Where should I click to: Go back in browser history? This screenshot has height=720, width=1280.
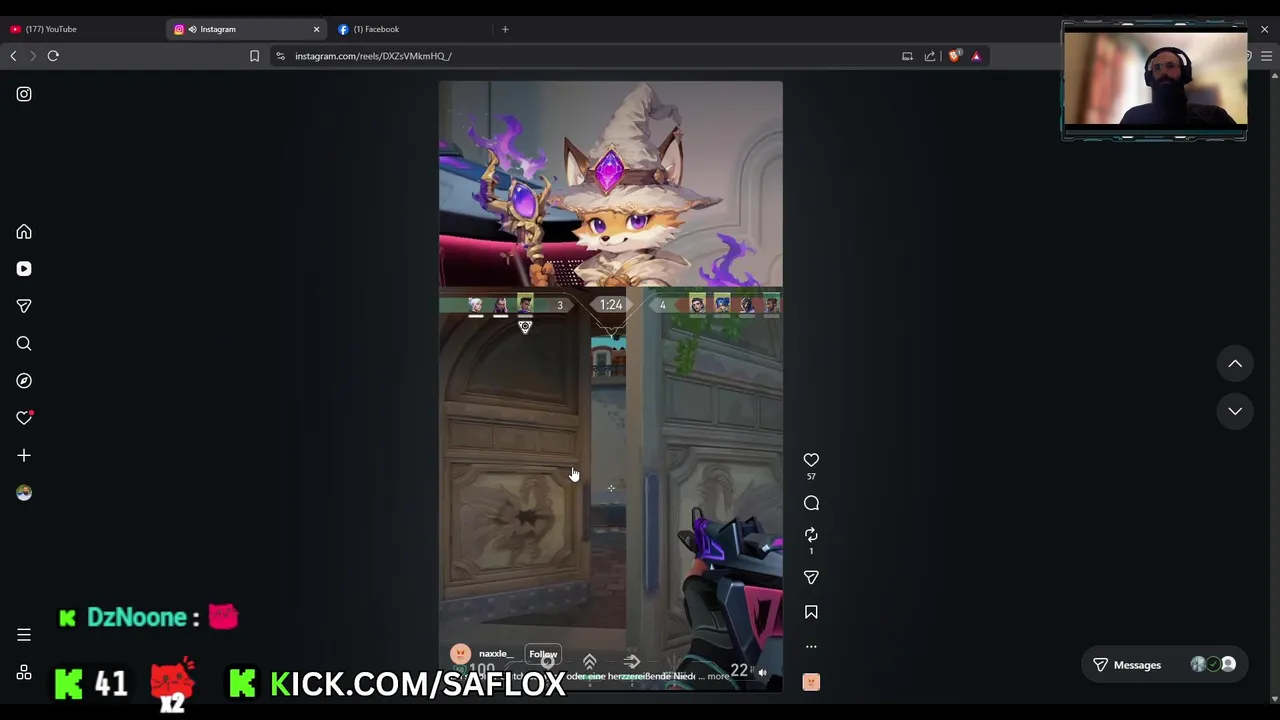(x=13, y=56)
